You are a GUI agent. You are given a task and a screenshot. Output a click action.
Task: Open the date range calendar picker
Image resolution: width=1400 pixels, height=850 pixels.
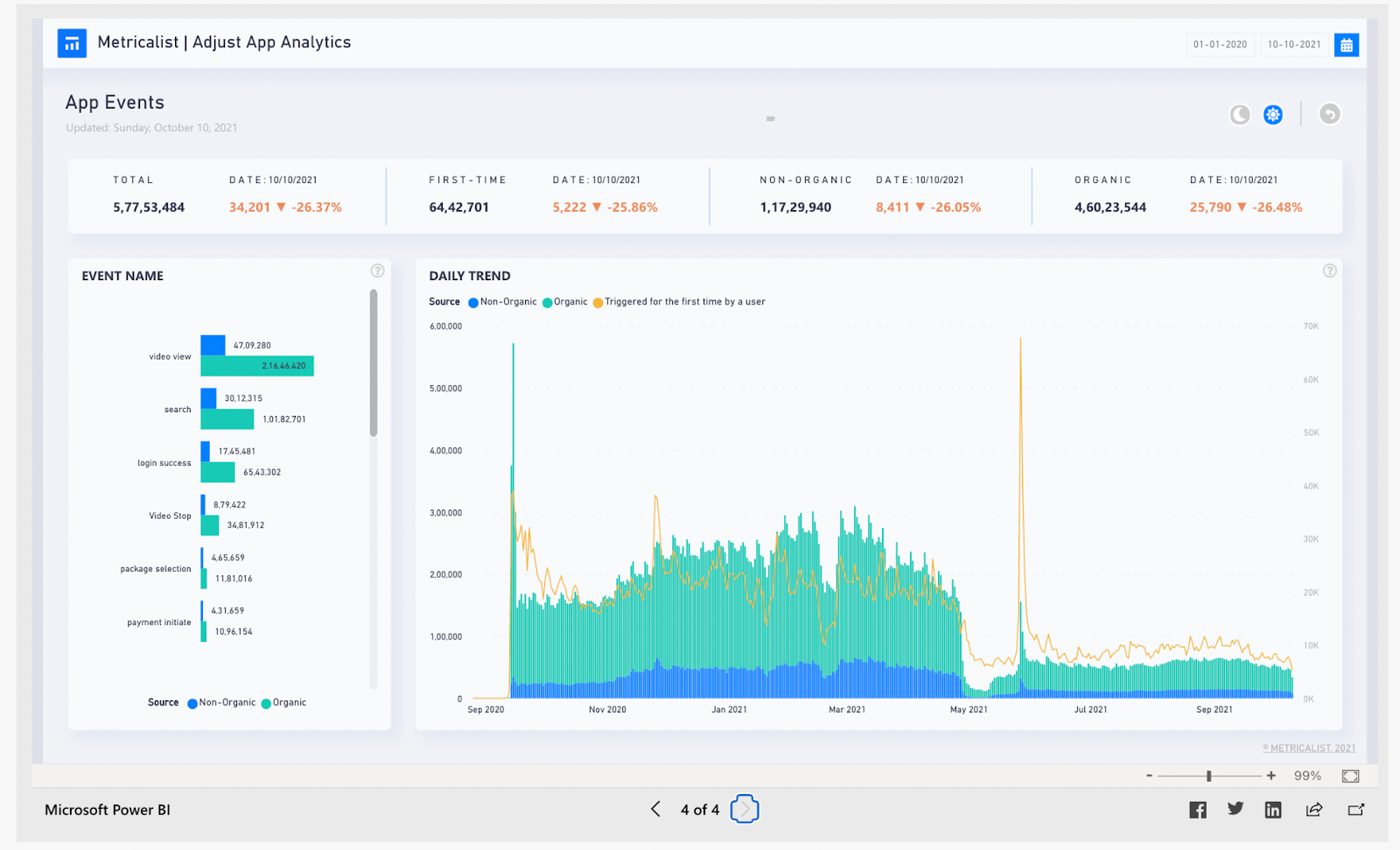(1346, 45)
